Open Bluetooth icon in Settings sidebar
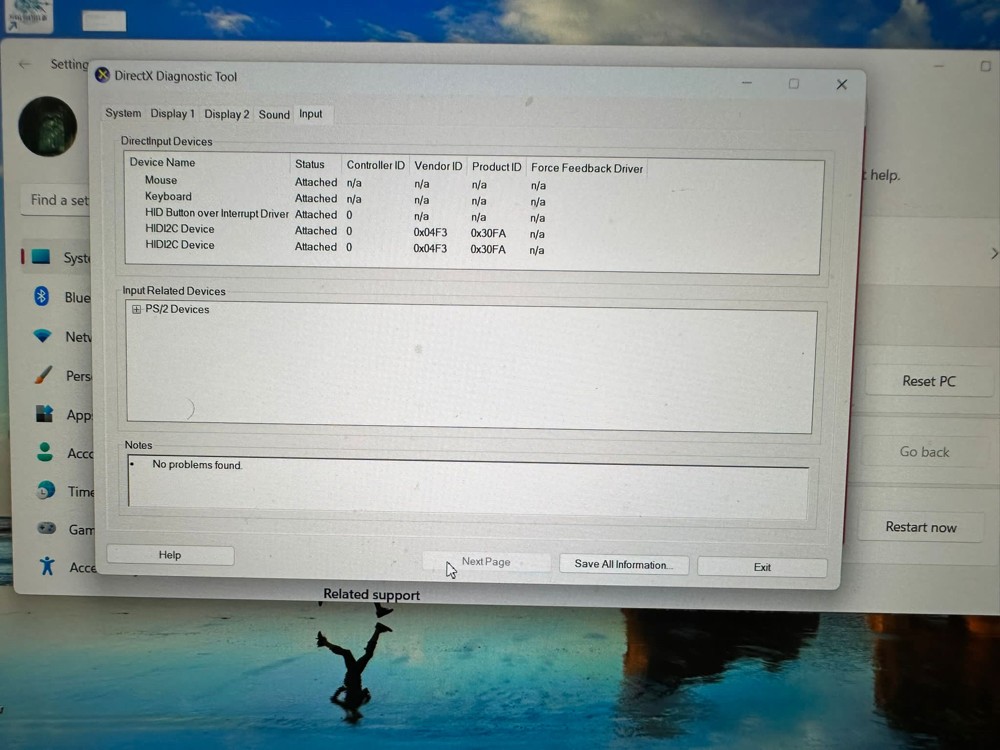1000x750 pixels. point(41,296)
